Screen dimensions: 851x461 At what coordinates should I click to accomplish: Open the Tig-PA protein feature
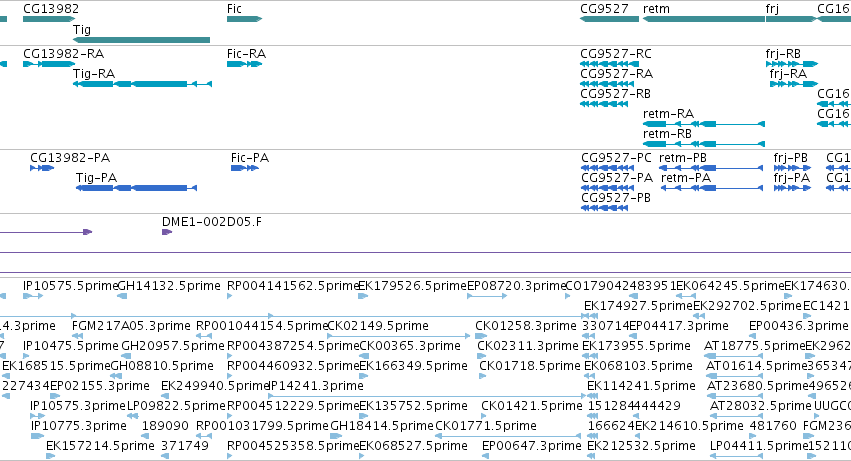point(136,188)
